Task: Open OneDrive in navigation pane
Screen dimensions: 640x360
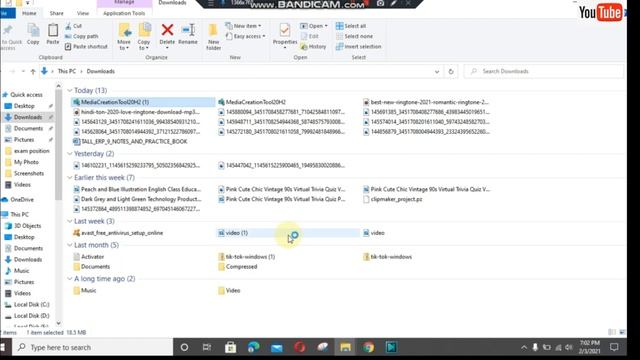Action: pos(18,200)
